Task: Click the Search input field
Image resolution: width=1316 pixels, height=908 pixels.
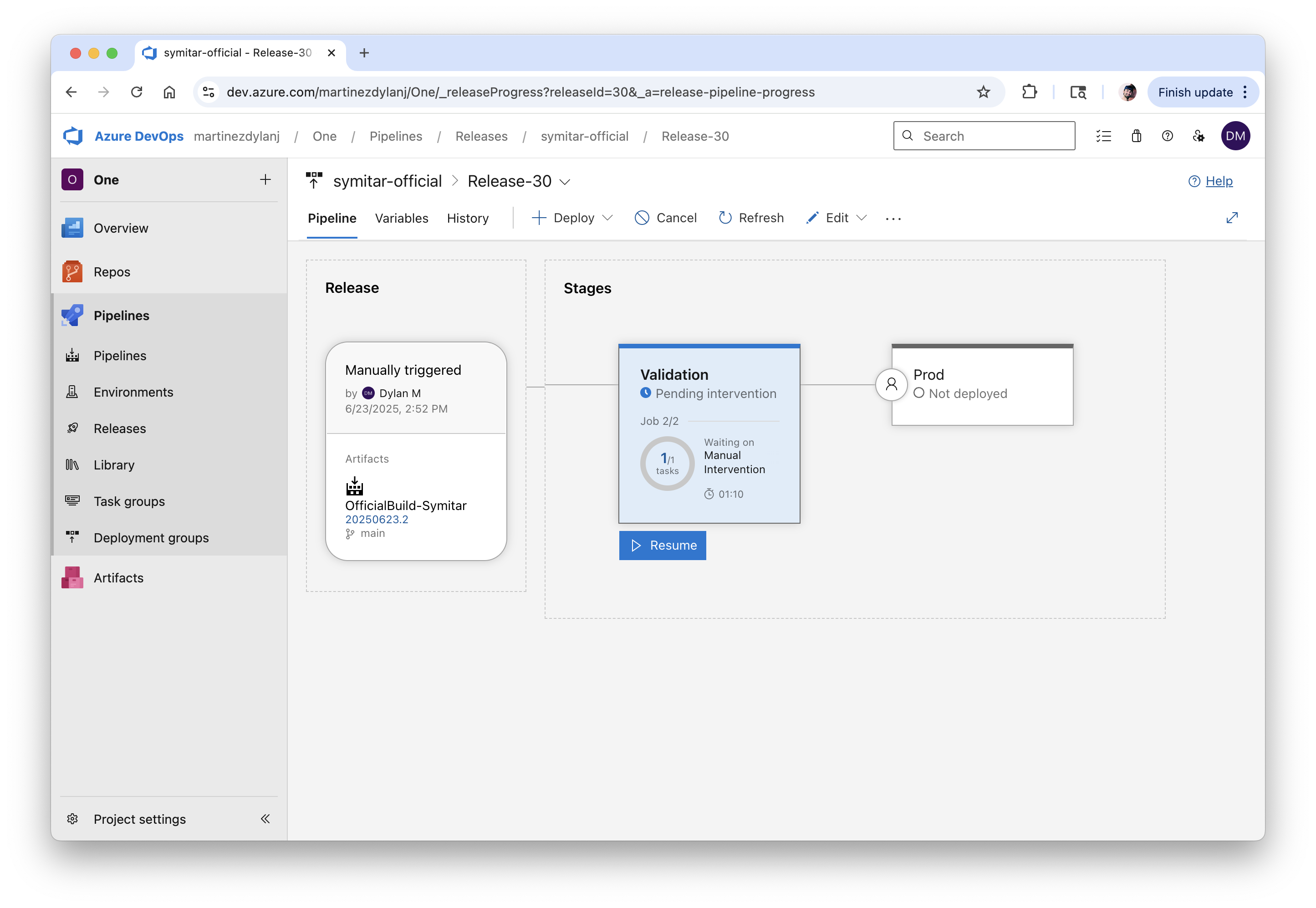Action: pyautogui.click(x=984, y=136)
